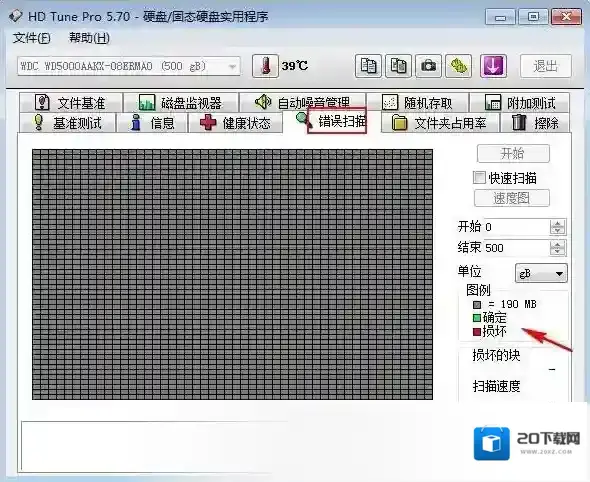Switch to the 文件基准 tab
The width and height of the screenshot is (590, 482).
coord(71,102)
